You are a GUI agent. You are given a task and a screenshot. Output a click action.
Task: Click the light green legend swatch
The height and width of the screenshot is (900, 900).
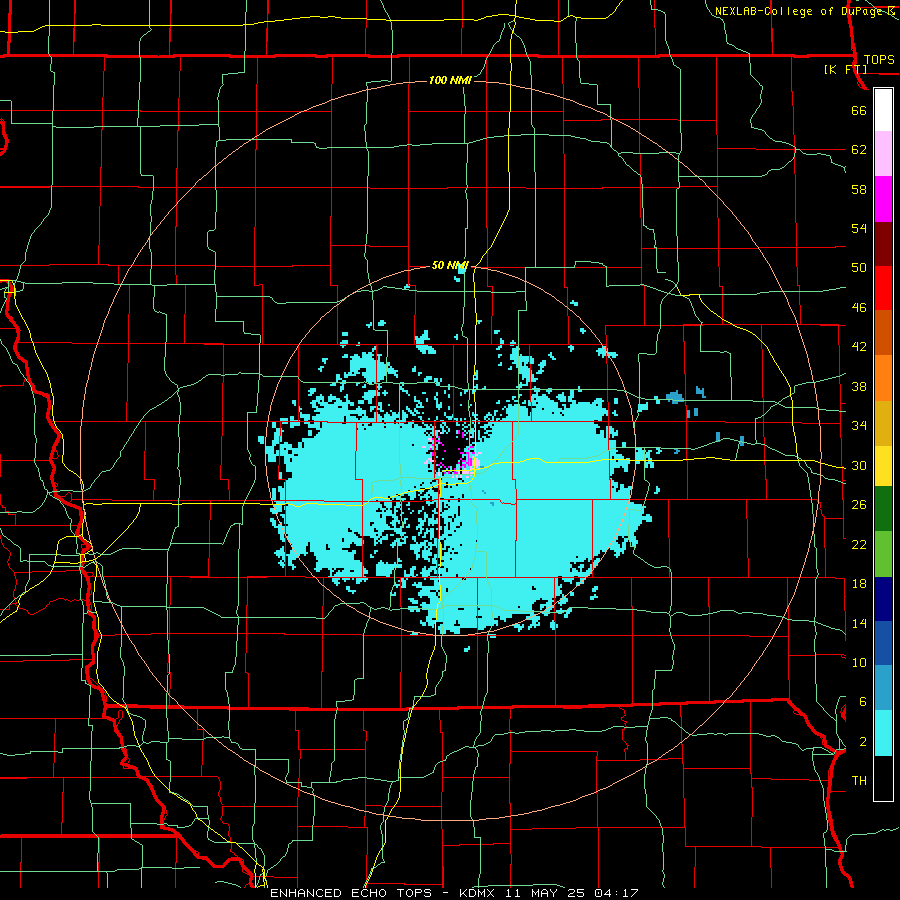[883, 554]
